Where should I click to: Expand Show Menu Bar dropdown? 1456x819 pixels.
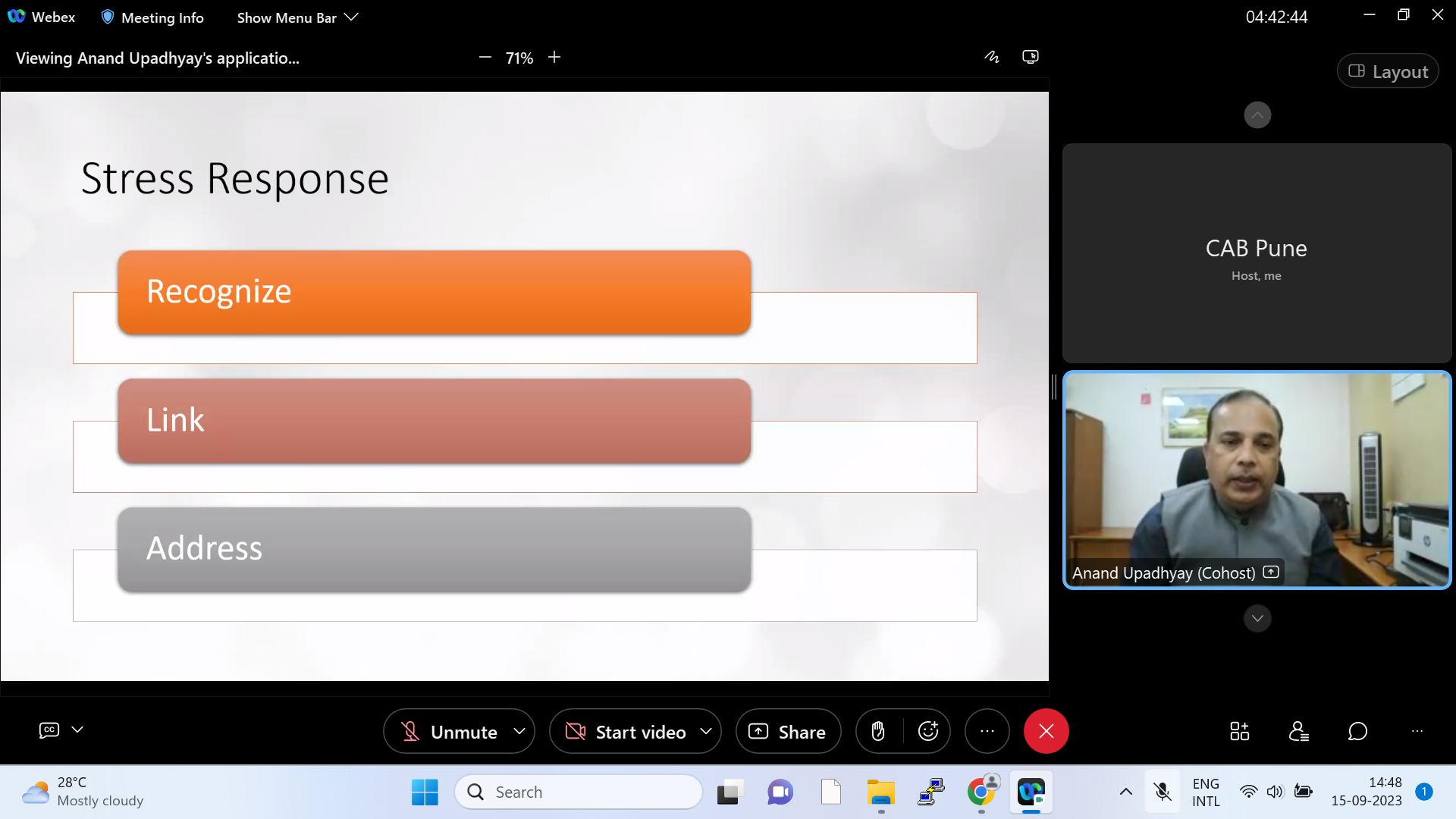(297, 17)
